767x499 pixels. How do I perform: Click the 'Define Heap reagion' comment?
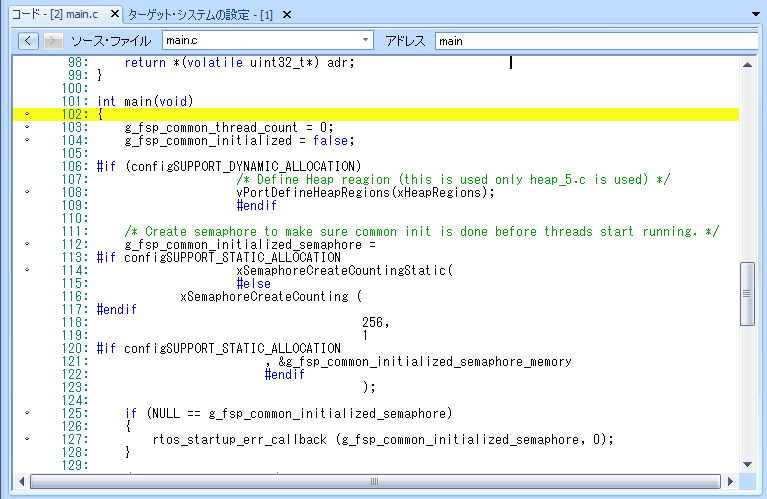point(453,180)
